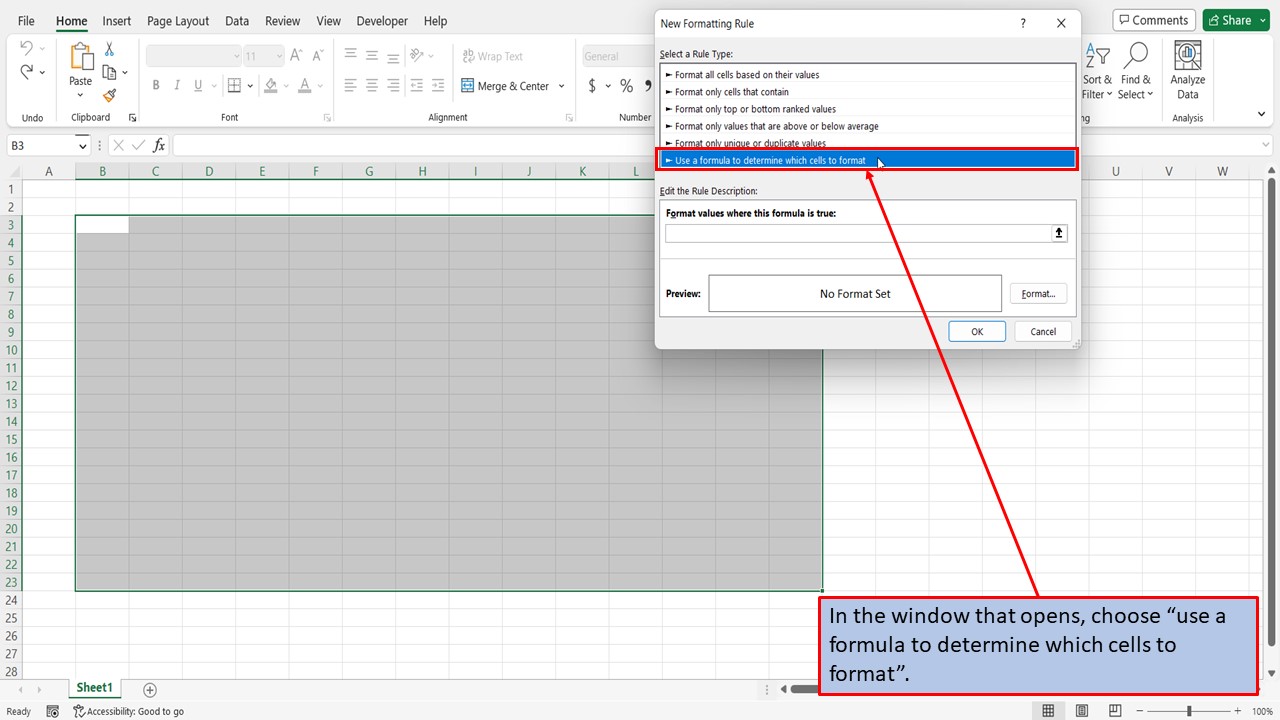Open the Fill Color tool
Screen dimensions: 1280x720
tap(271, 85)
